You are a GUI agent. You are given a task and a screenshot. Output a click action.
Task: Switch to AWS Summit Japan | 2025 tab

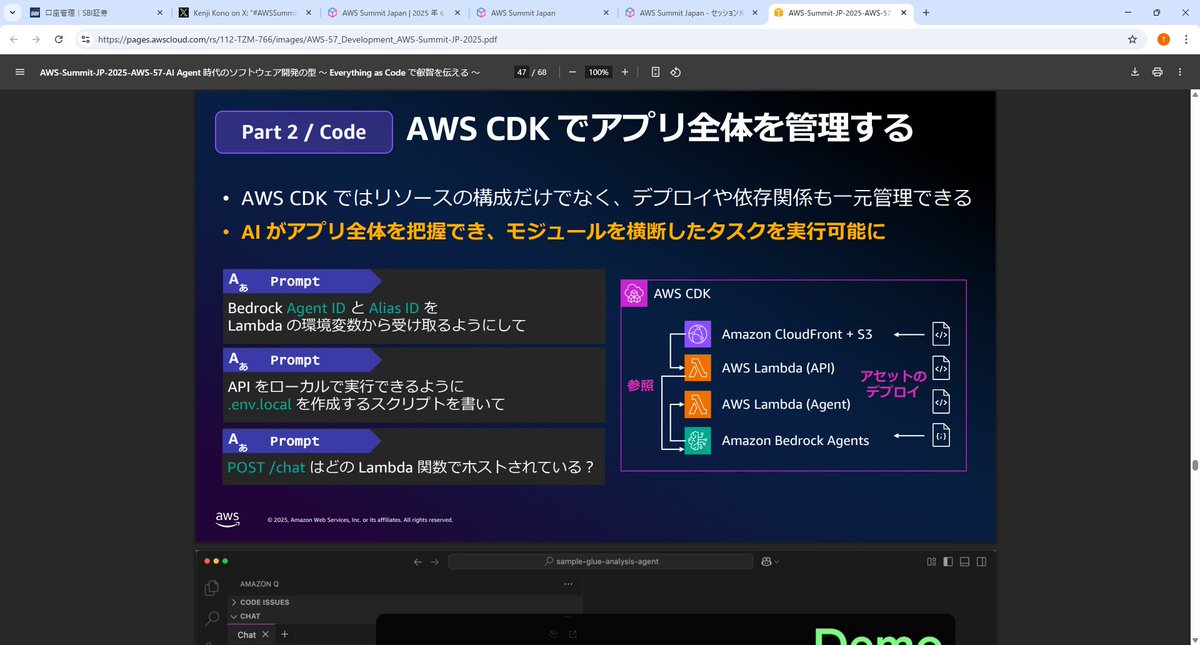tap(394, 13)
